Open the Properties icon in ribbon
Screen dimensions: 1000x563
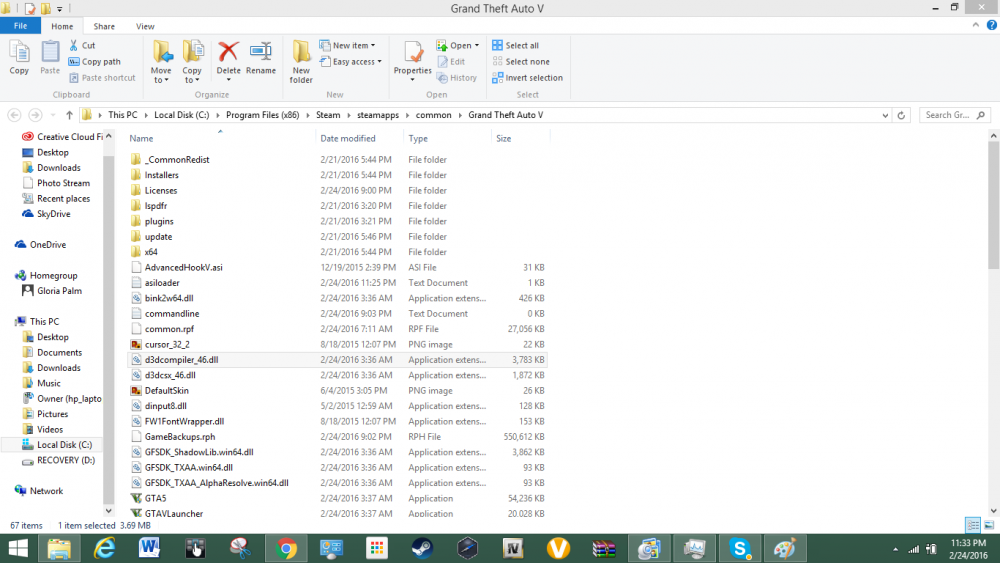(x=413, y=61)
